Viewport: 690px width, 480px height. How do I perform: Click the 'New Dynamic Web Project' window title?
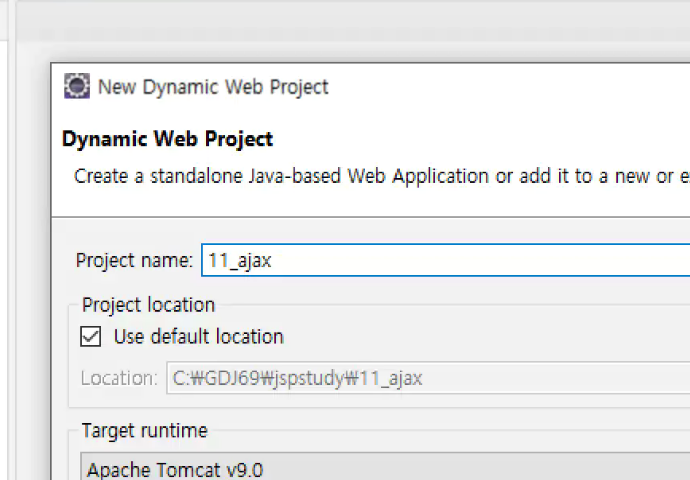213,87
